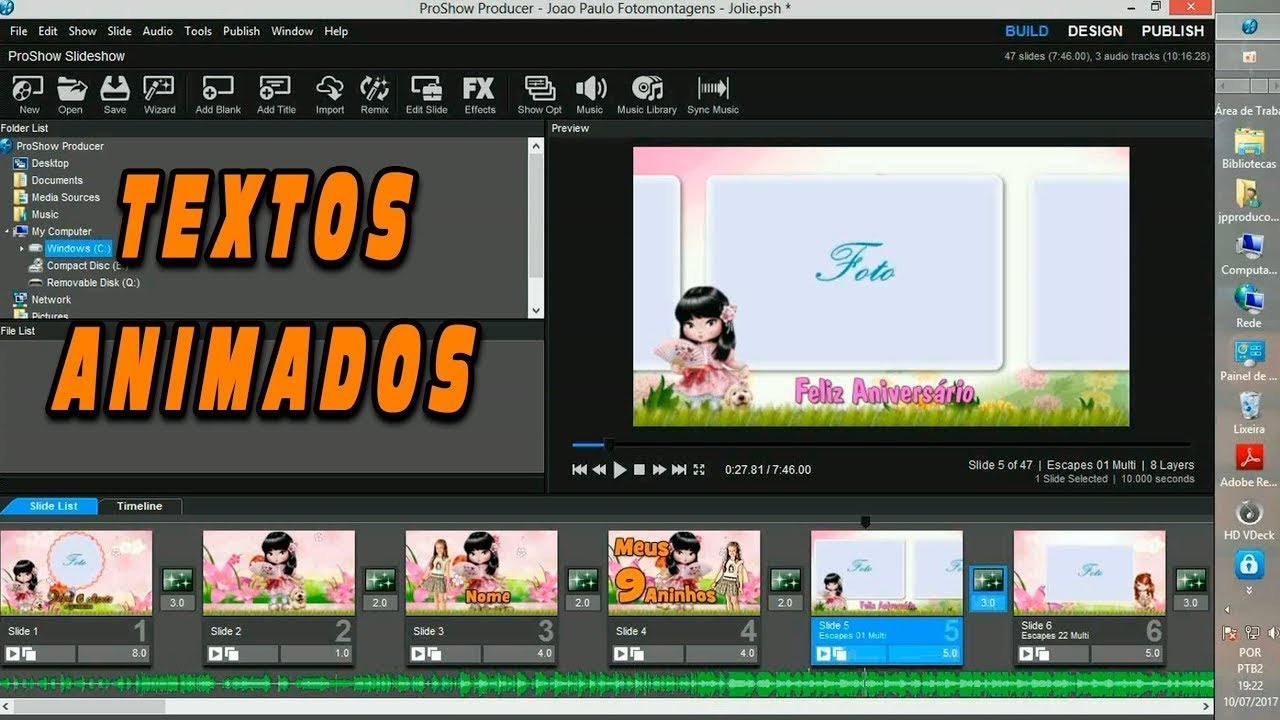This screenshot has height=720, width=1280.
Task: Select Slide 6 thumbnail
Action: [x=1089, y=572]
